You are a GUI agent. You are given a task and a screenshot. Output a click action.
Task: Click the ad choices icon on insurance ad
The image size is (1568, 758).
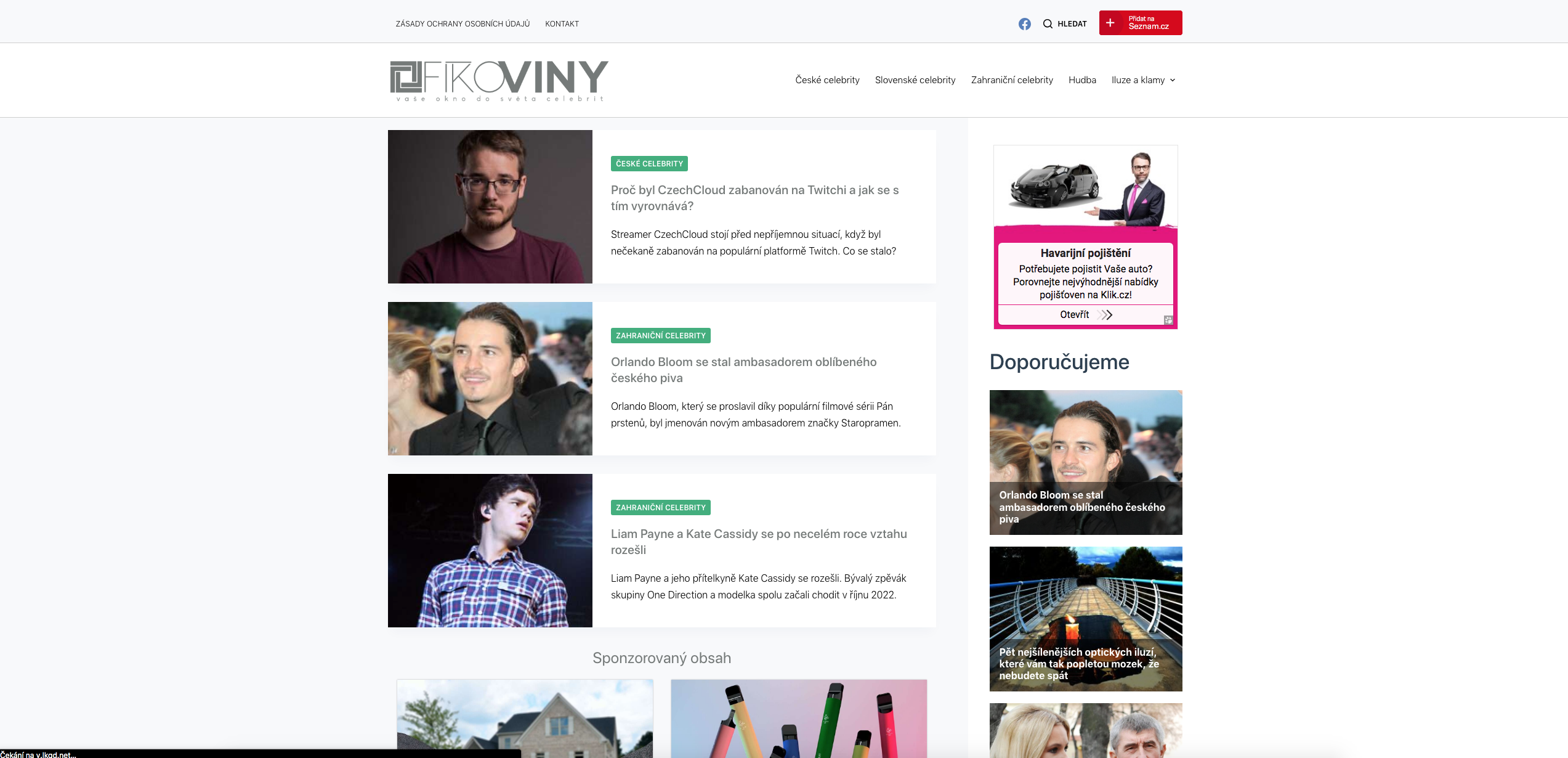point(1168,320)
